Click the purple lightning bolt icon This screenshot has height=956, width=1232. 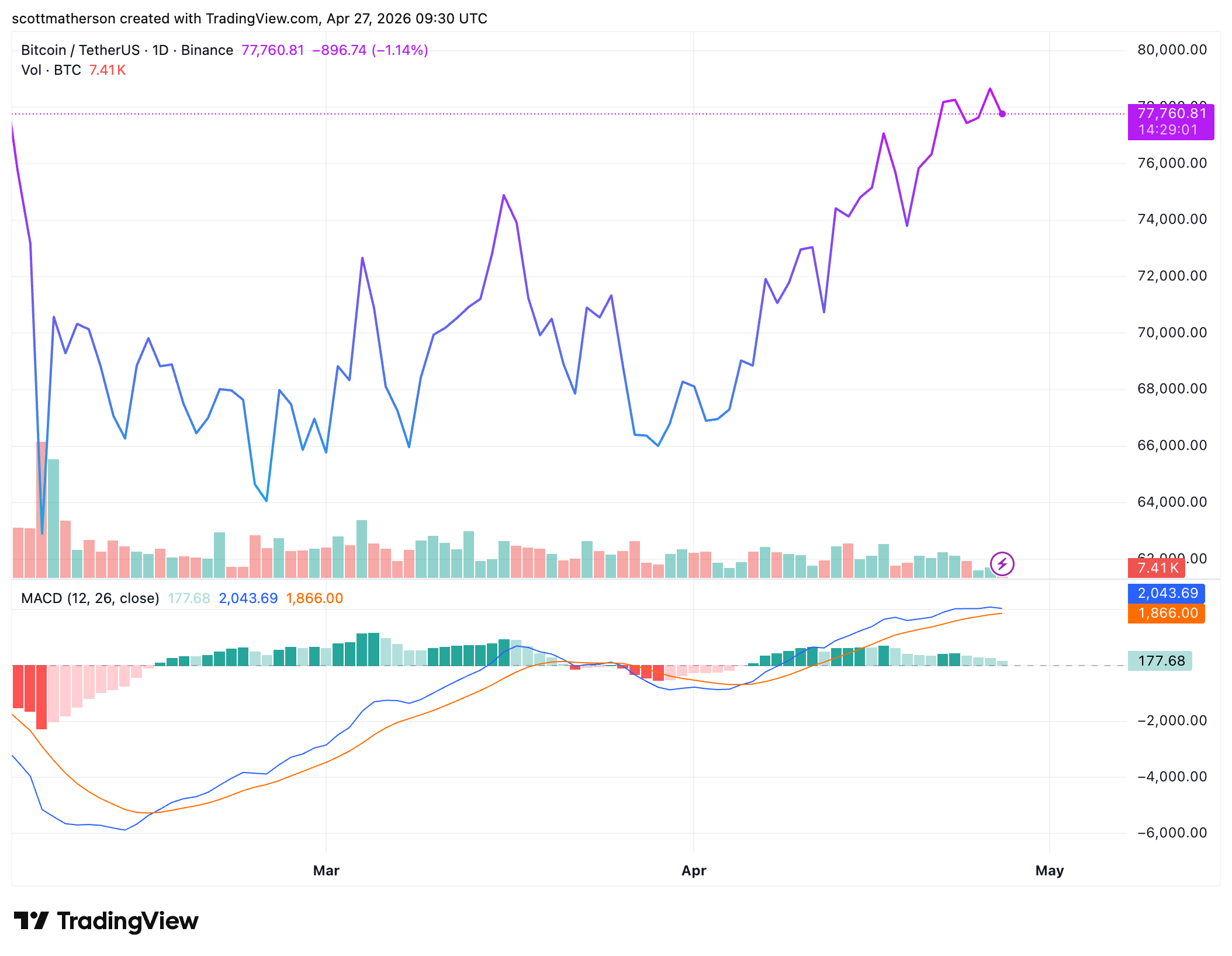coord(1002,564)
